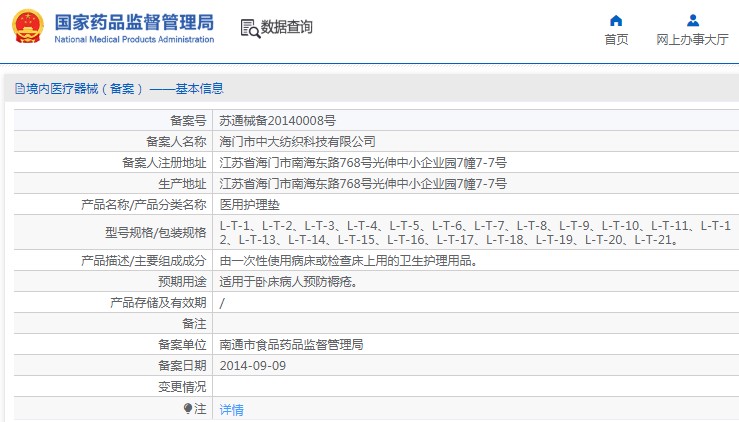The width and height of the screenshot is (739, 422).
Task: Select filing date 2014-09-09
Action: pos(253,366)
